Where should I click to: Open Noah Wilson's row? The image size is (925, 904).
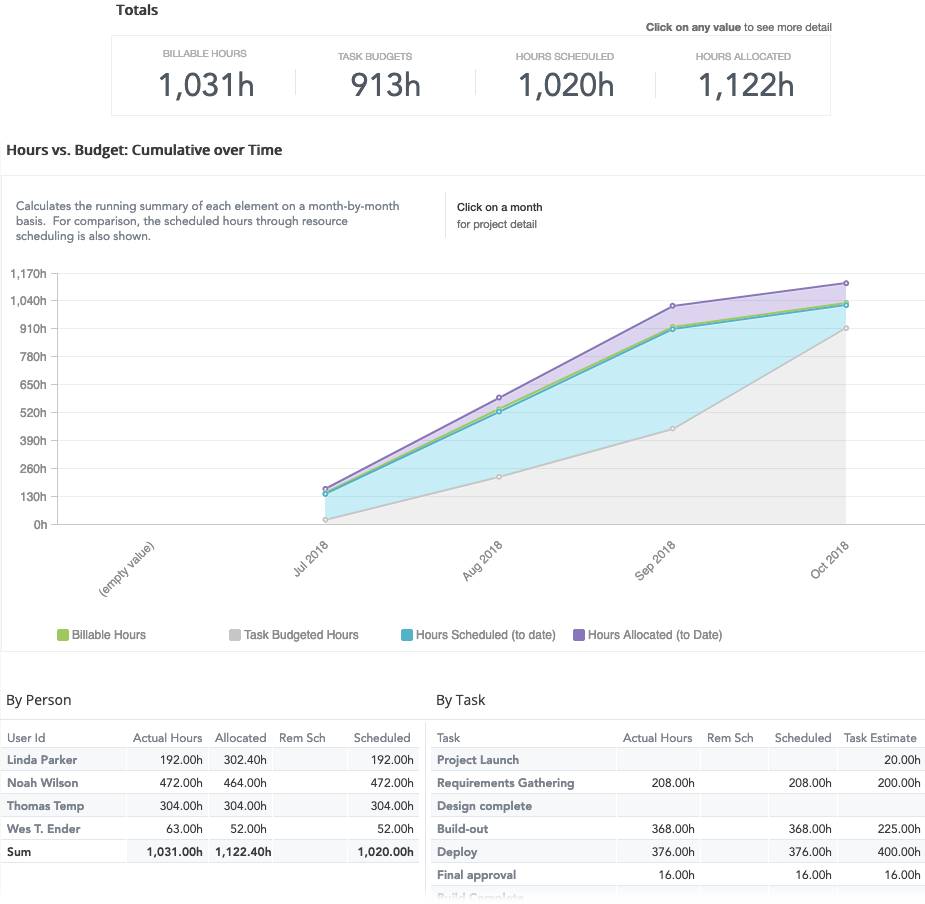click(42, 783)
